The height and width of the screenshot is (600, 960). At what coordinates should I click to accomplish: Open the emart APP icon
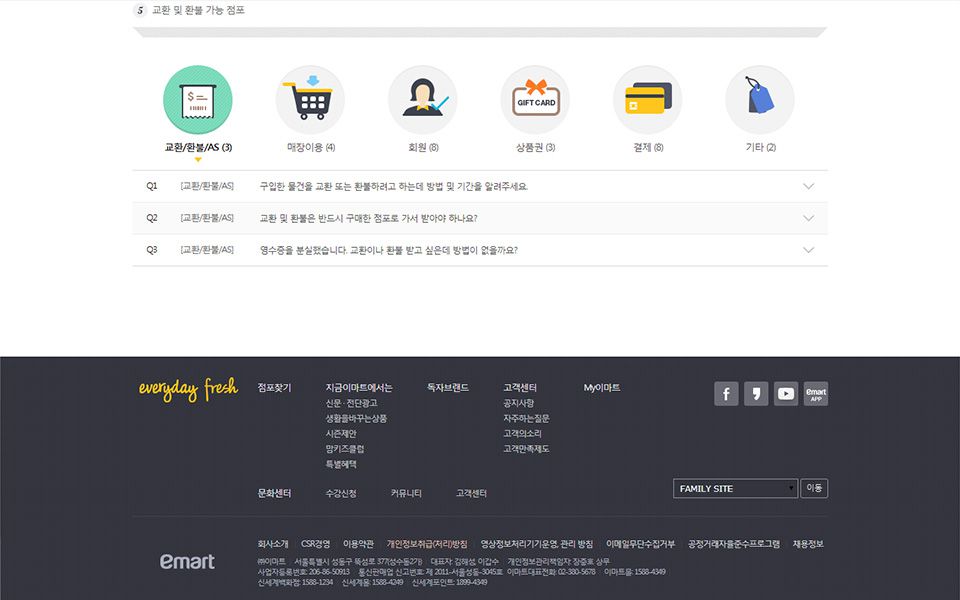(x=816, y=394)
